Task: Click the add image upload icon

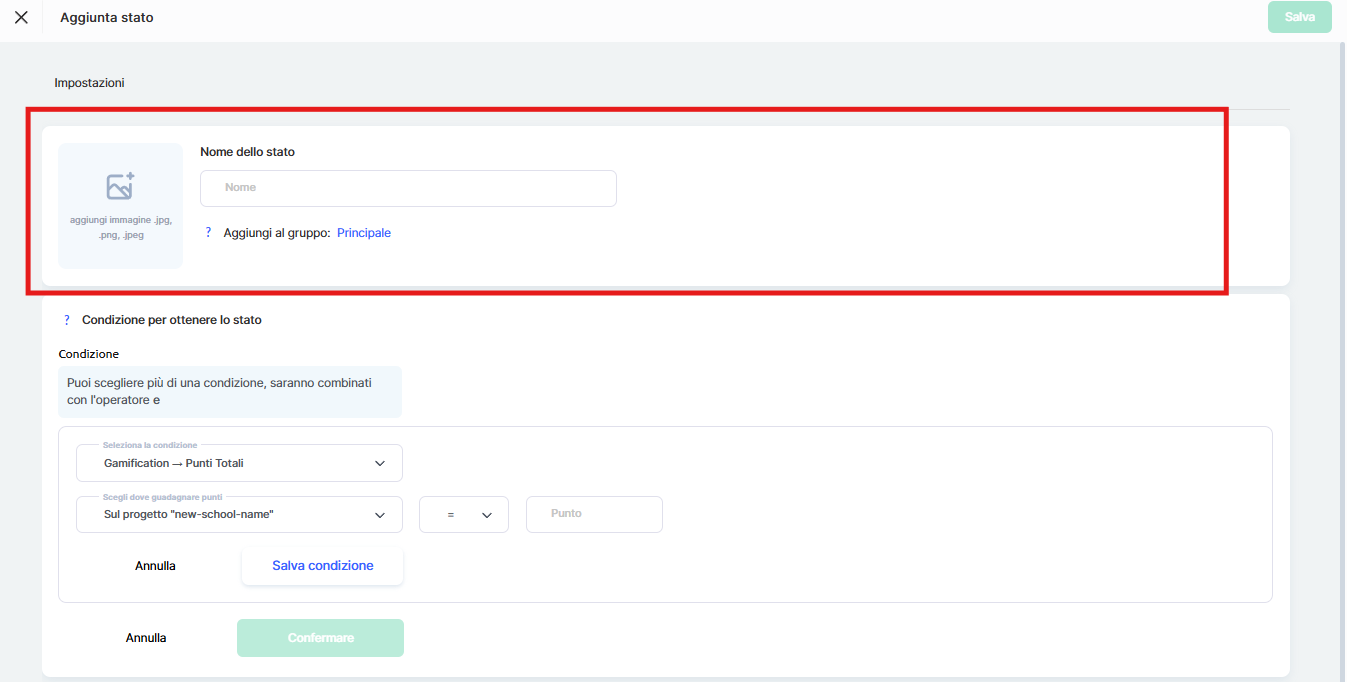Action: [120, 187]
